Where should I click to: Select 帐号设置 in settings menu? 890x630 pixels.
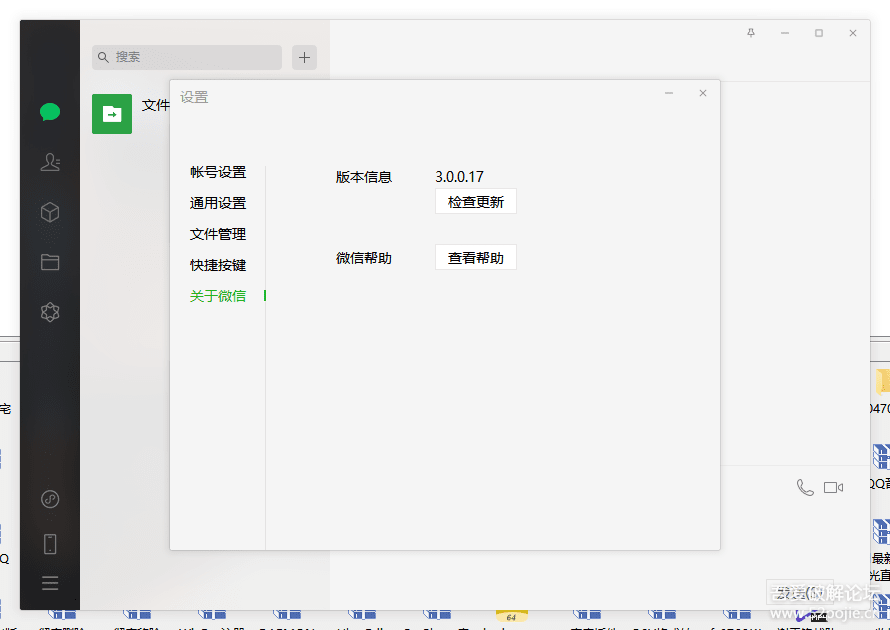point(218,172)
